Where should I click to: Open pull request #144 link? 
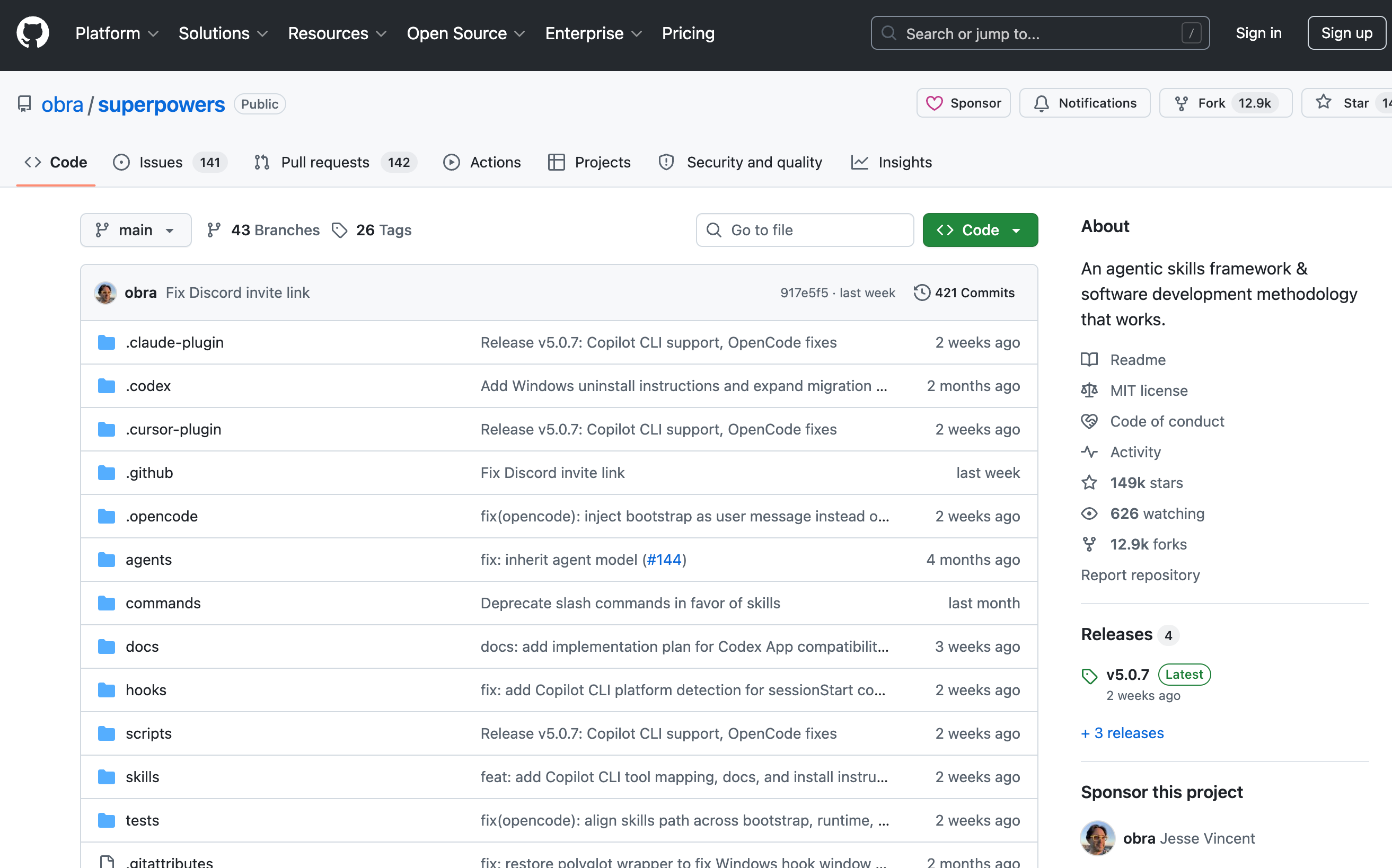pyautogui.click(x=664, y=560)
